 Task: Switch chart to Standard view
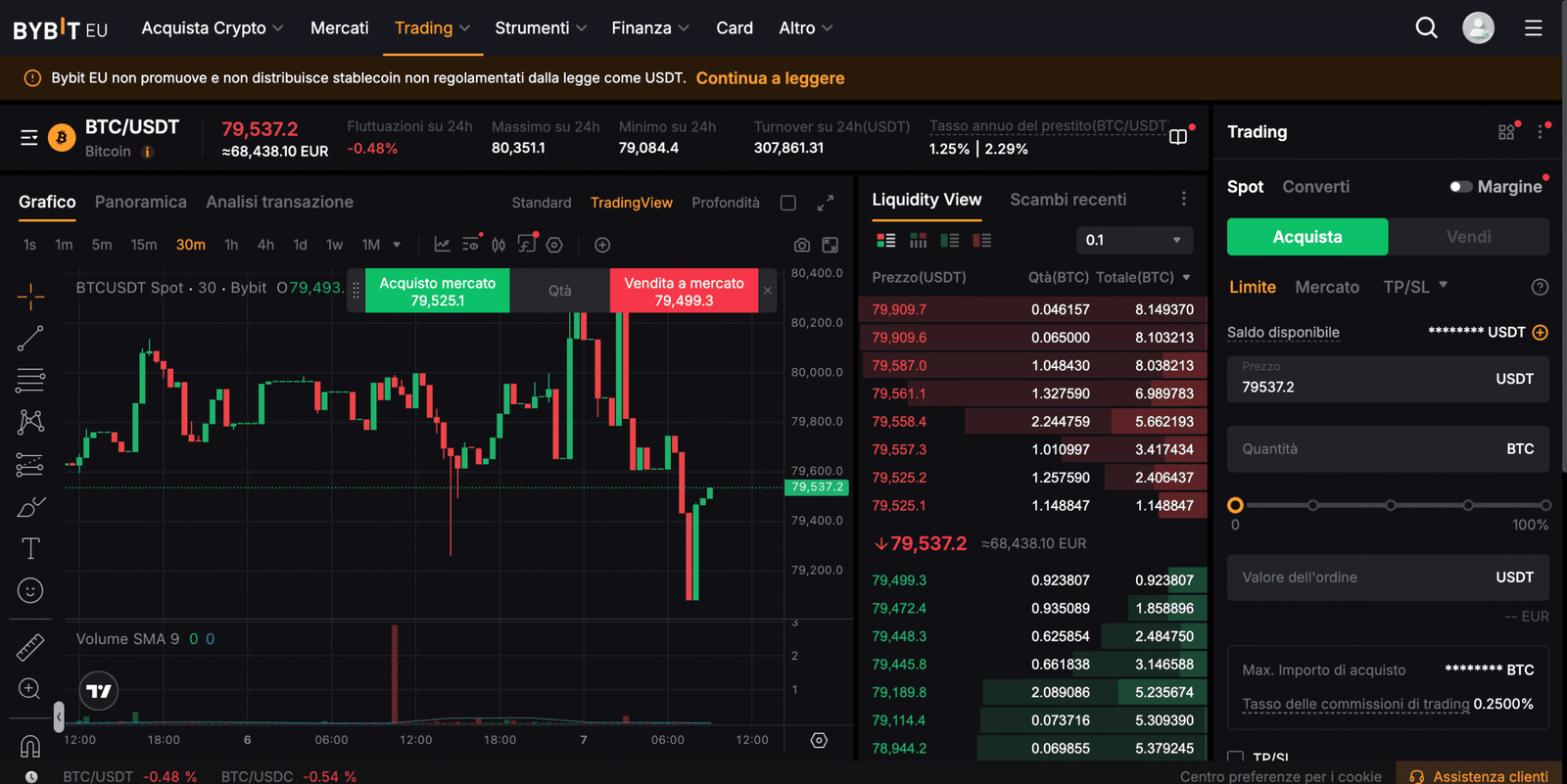pos(541,203)
